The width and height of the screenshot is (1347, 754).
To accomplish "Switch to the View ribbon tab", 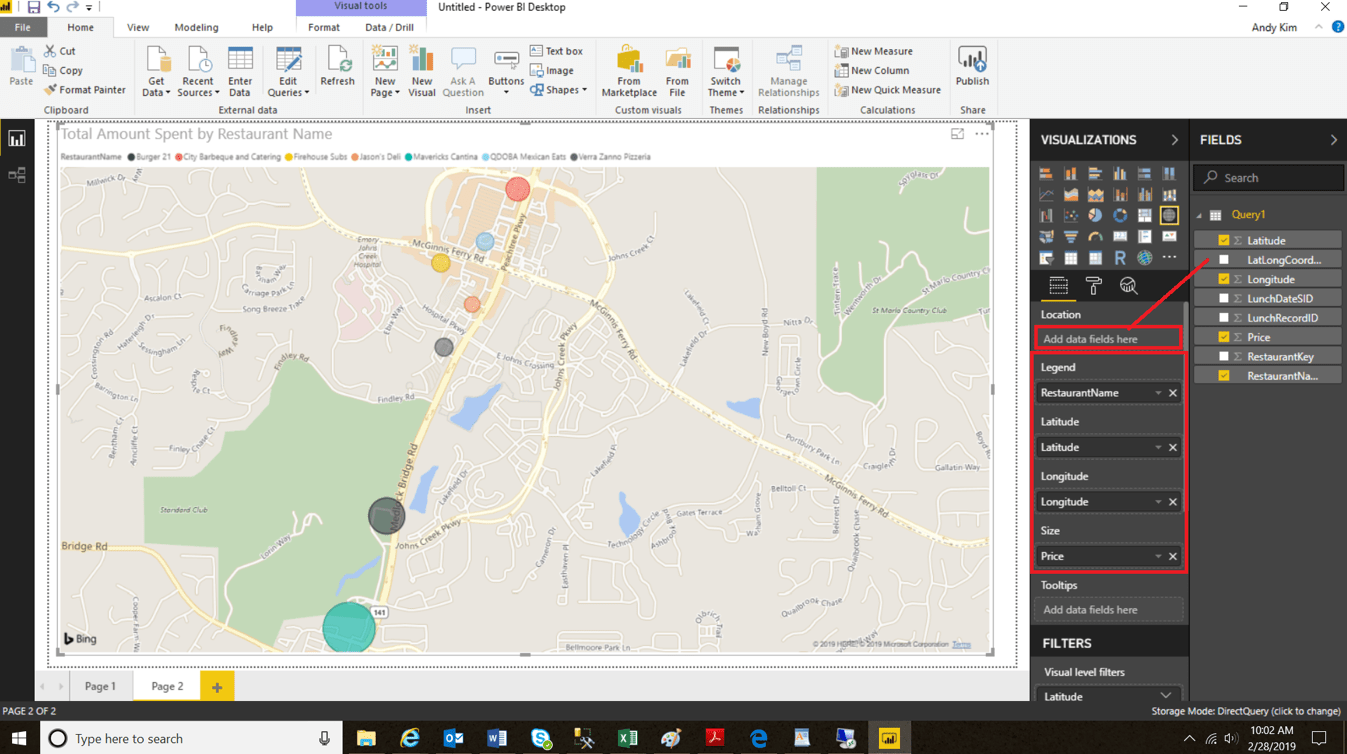I will click(x=138, y=27).
